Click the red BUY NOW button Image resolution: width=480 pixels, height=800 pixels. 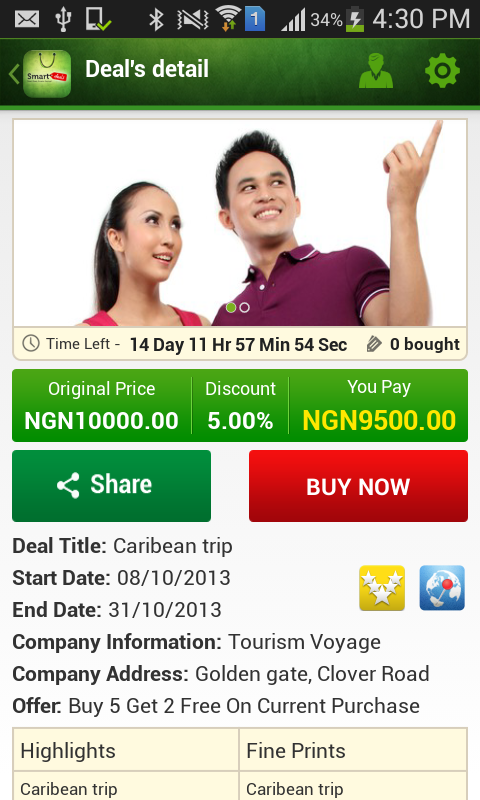click(x=358, y=486)
